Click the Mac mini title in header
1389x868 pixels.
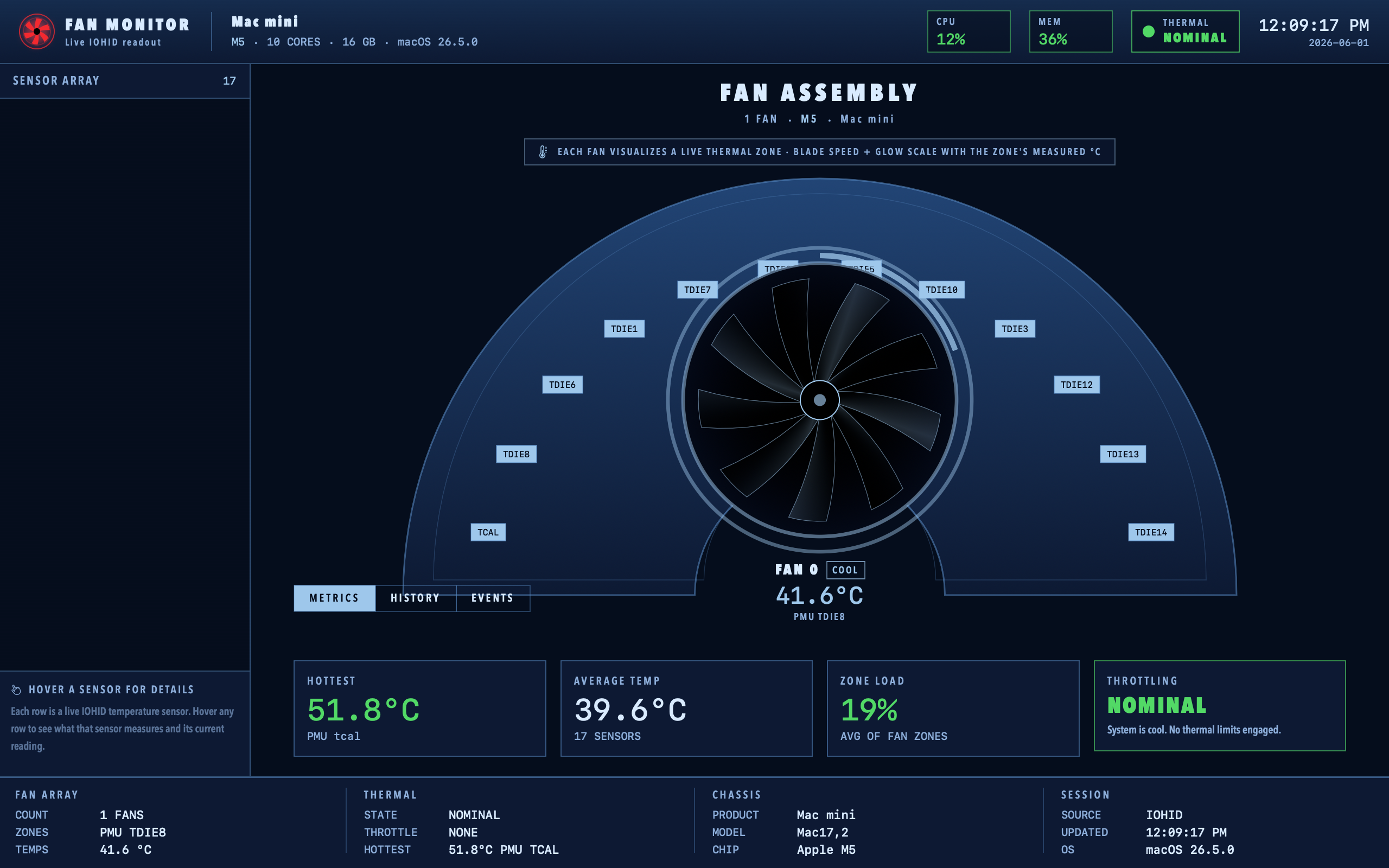click(x=265, y=22)
